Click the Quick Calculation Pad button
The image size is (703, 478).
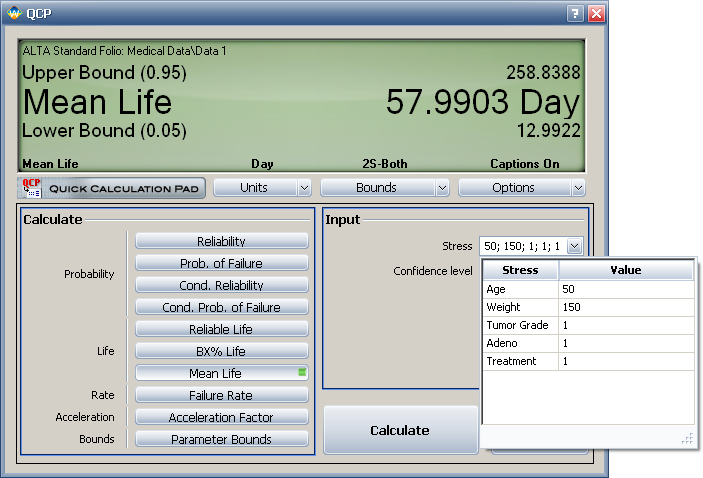coord(112,188)
